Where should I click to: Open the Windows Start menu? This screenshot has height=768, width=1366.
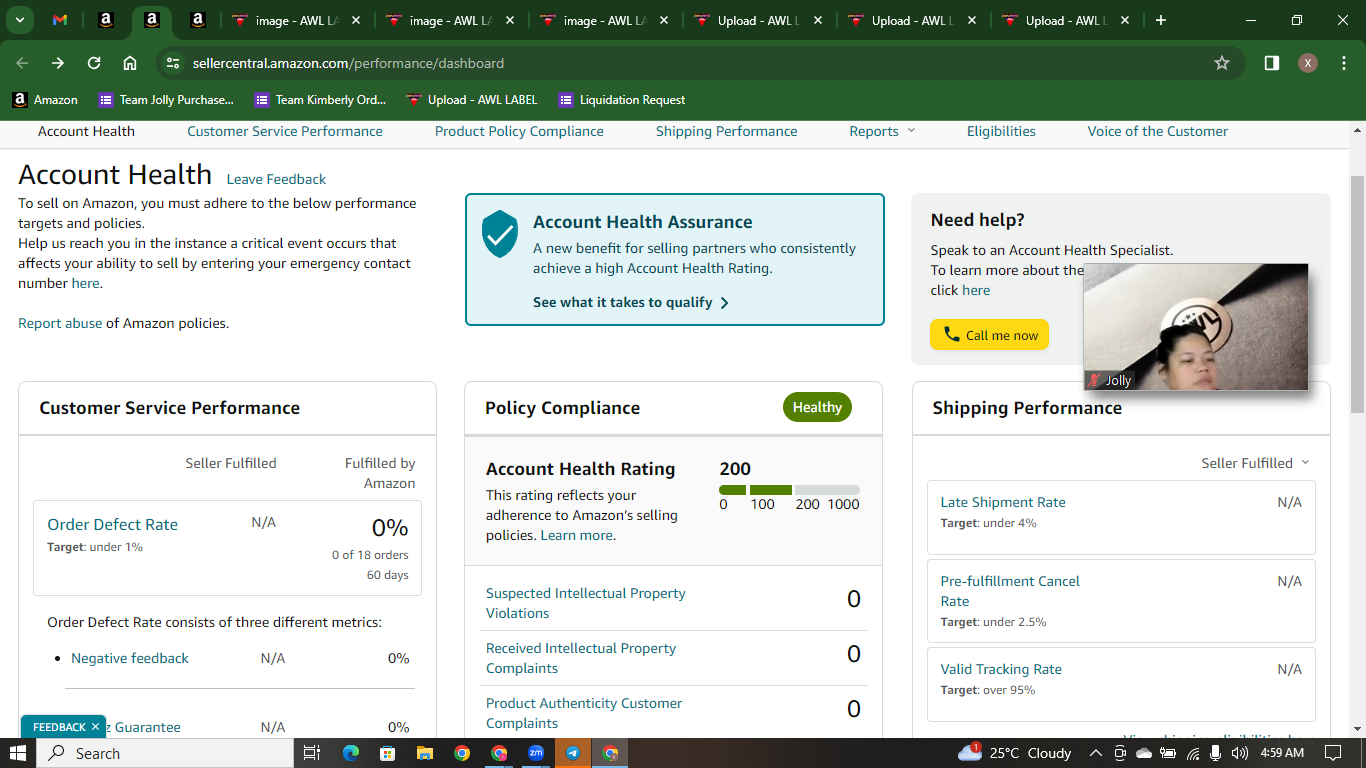[x=18, y=753]
